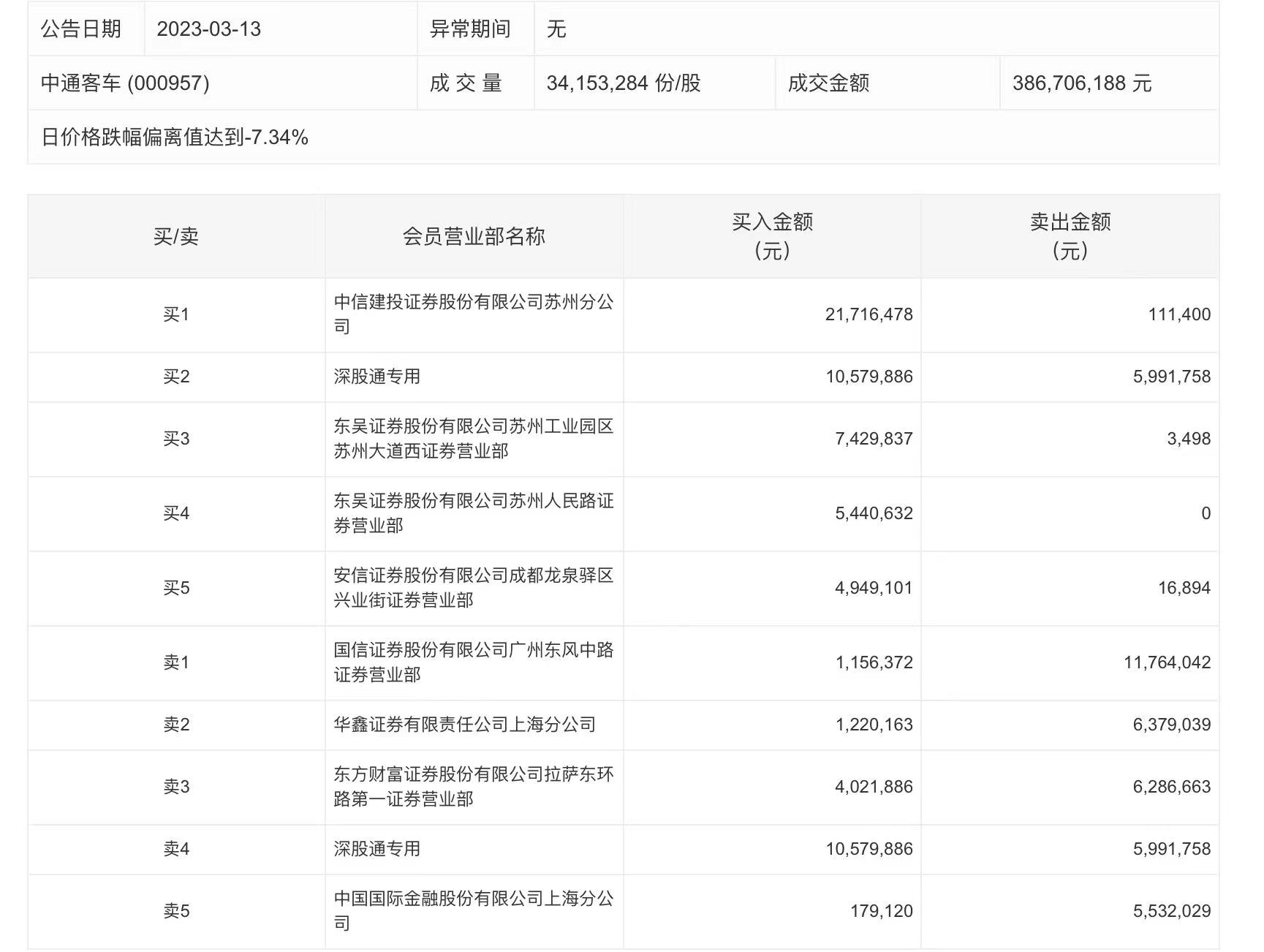Select the 卖3 row label

point(176,787)
